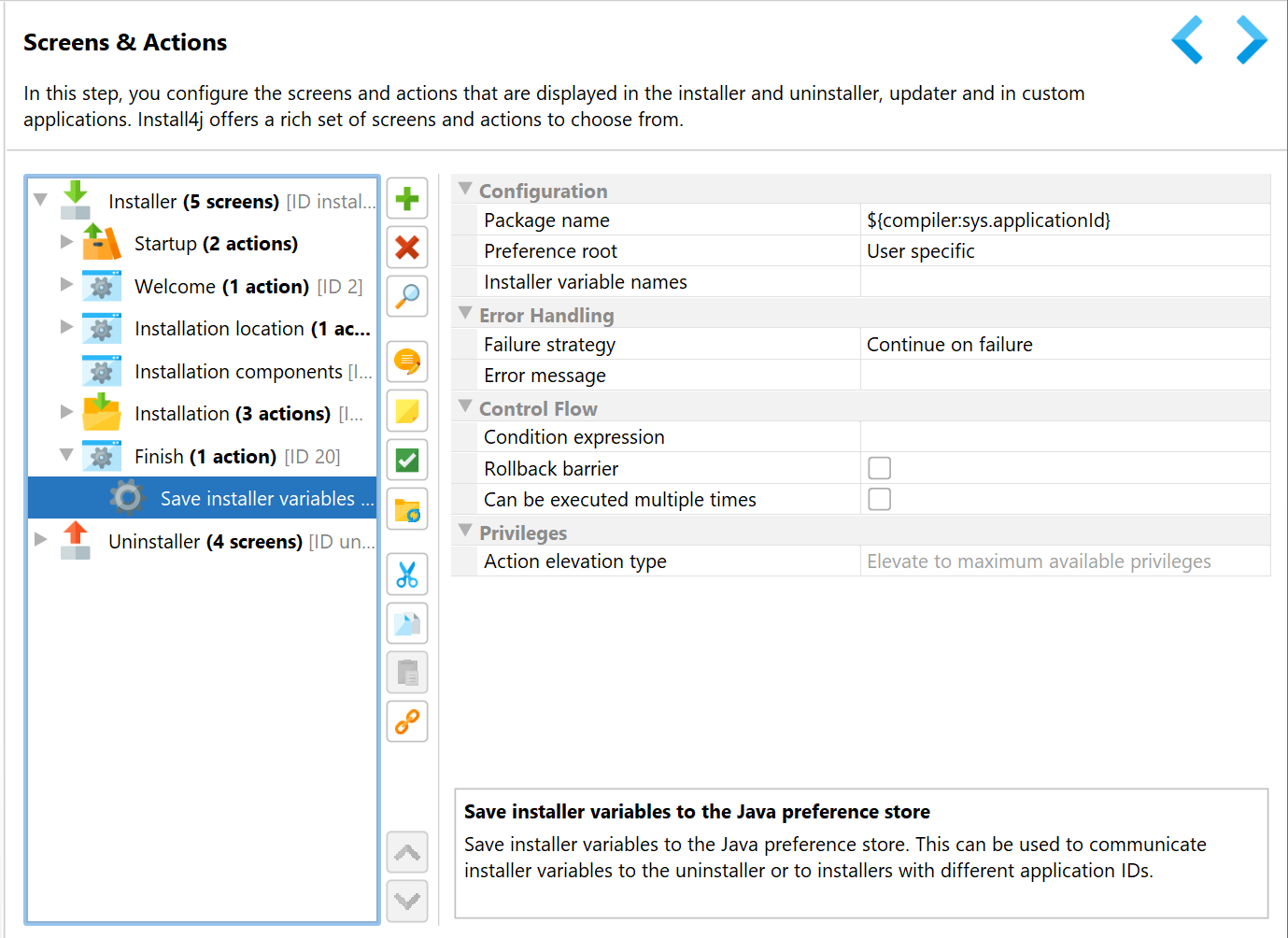Cut the selection with the scissors icon
Image resolution: width=1288 pixels, height=938 pixels.
tap(407, 575)
